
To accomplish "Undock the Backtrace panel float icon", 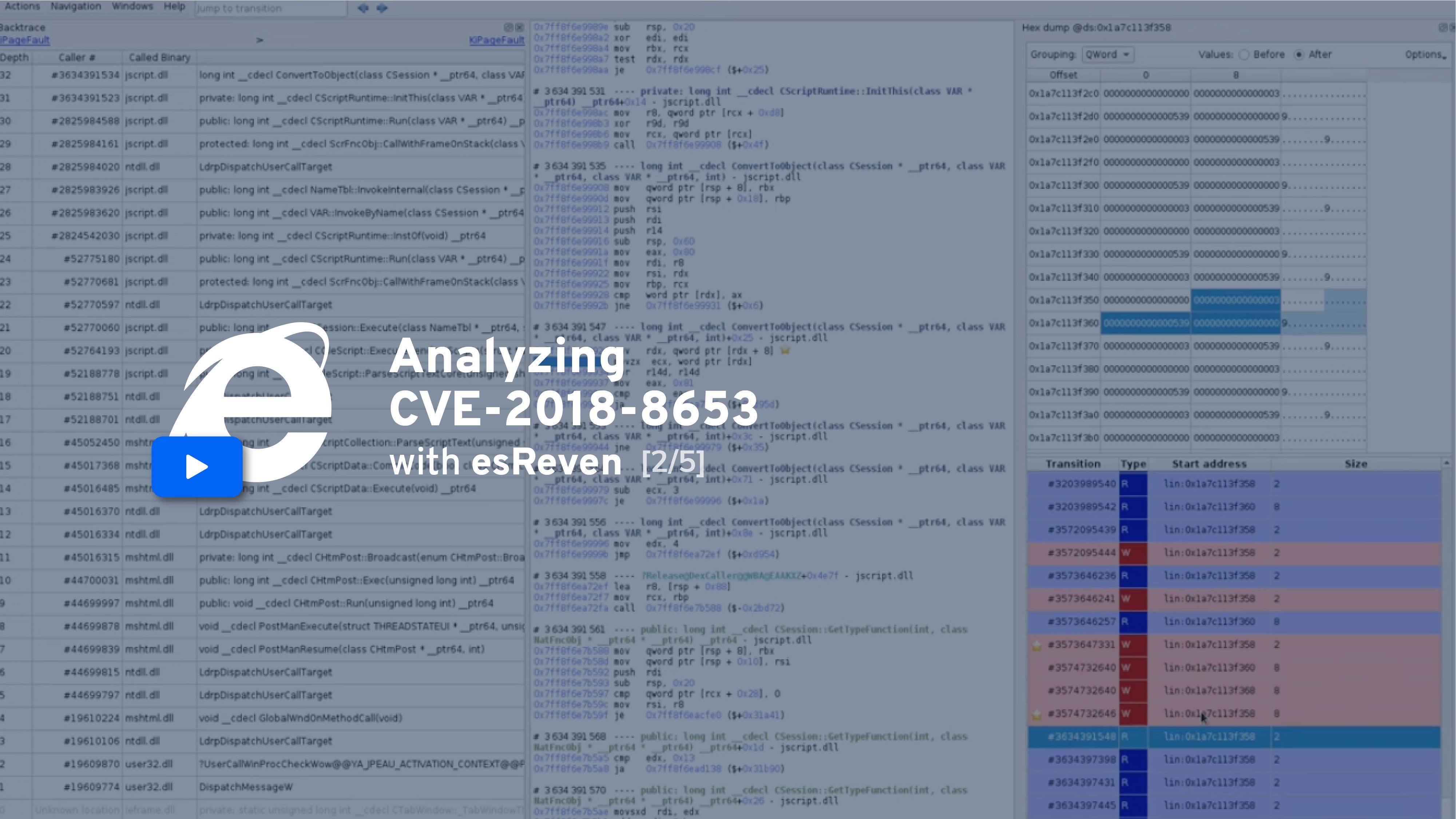I will [x=508, y=27].
